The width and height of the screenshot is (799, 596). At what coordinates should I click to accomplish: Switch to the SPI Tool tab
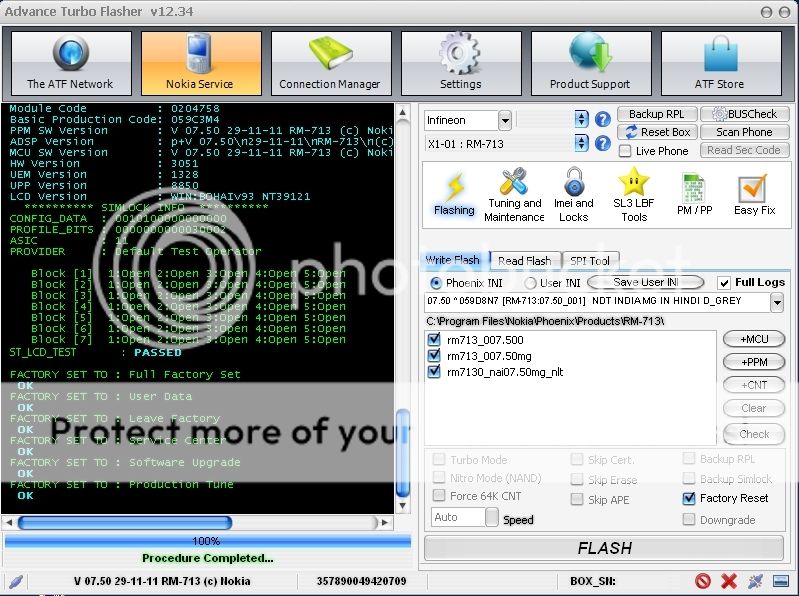(x=590, y=261)
